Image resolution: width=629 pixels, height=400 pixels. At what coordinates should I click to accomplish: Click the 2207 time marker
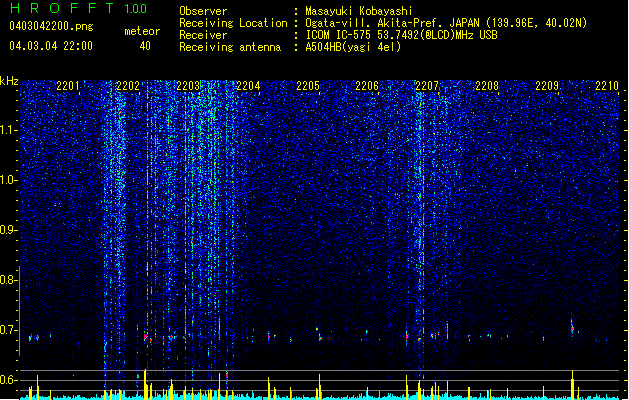[x=427, y=86]
